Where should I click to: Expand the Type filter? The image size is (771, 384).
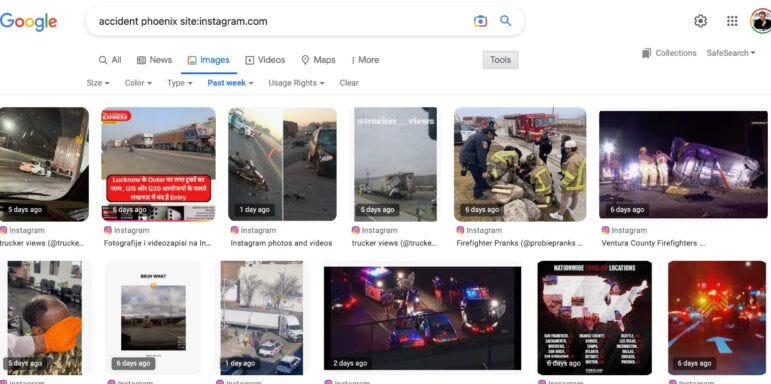coord(179,83)
